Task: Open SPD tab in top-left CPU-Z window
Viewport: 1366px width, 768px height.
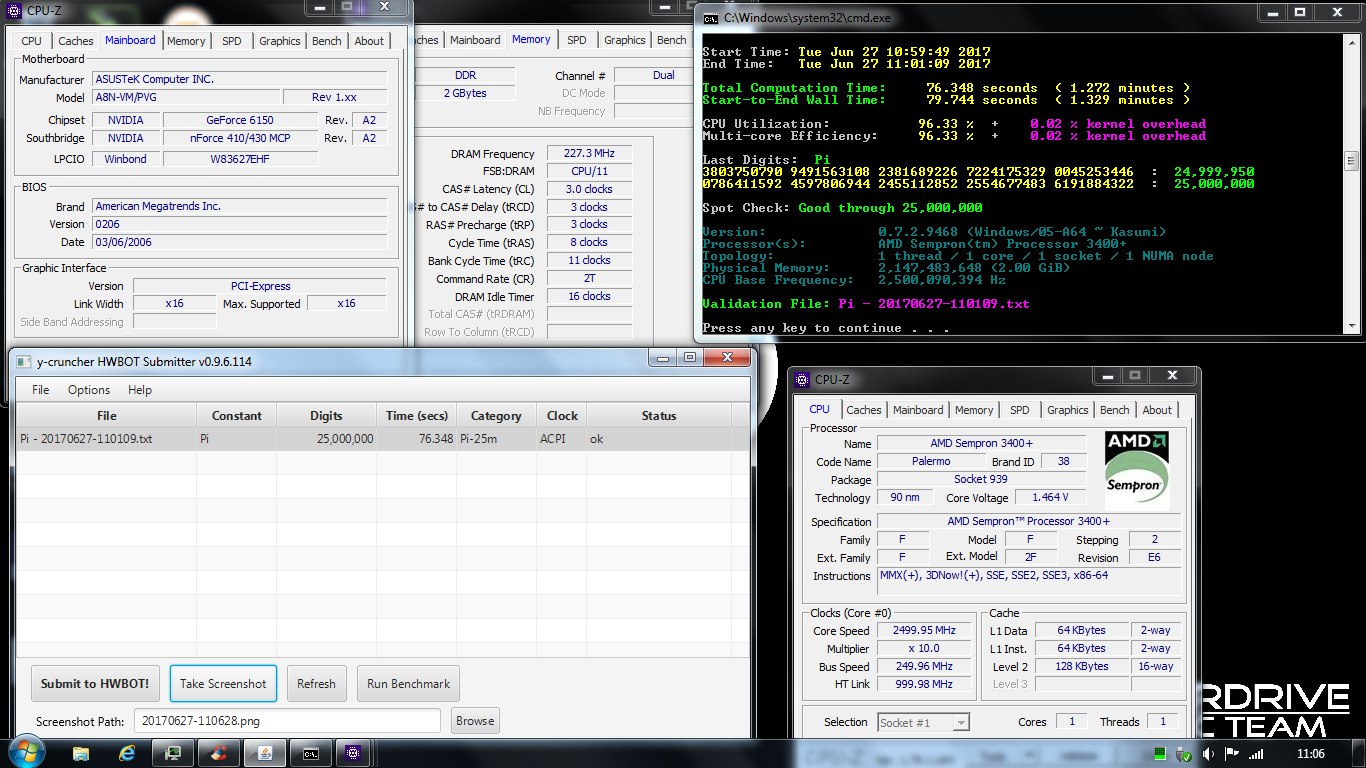Action: 231,41
